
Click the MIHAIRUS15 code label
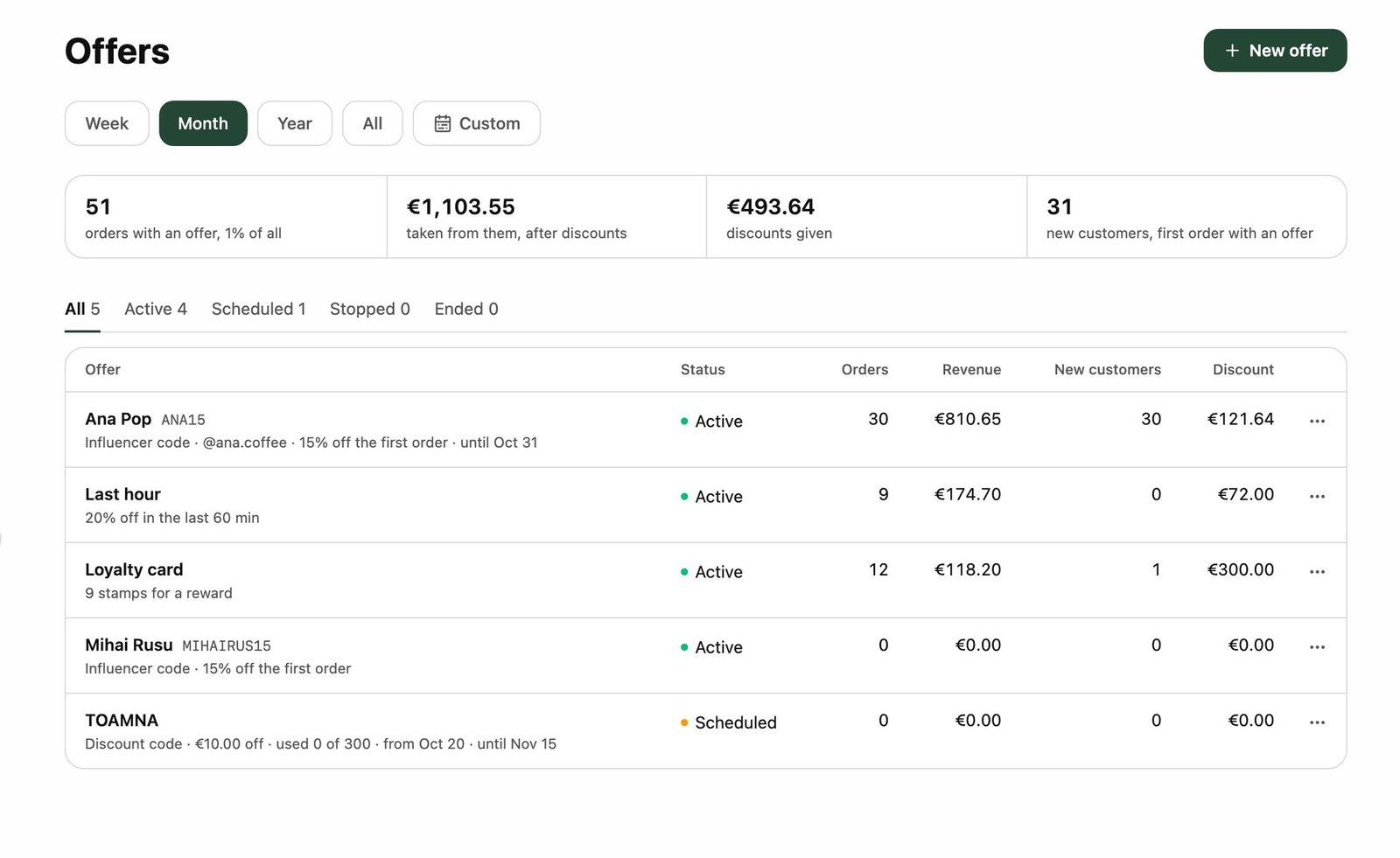227,645
